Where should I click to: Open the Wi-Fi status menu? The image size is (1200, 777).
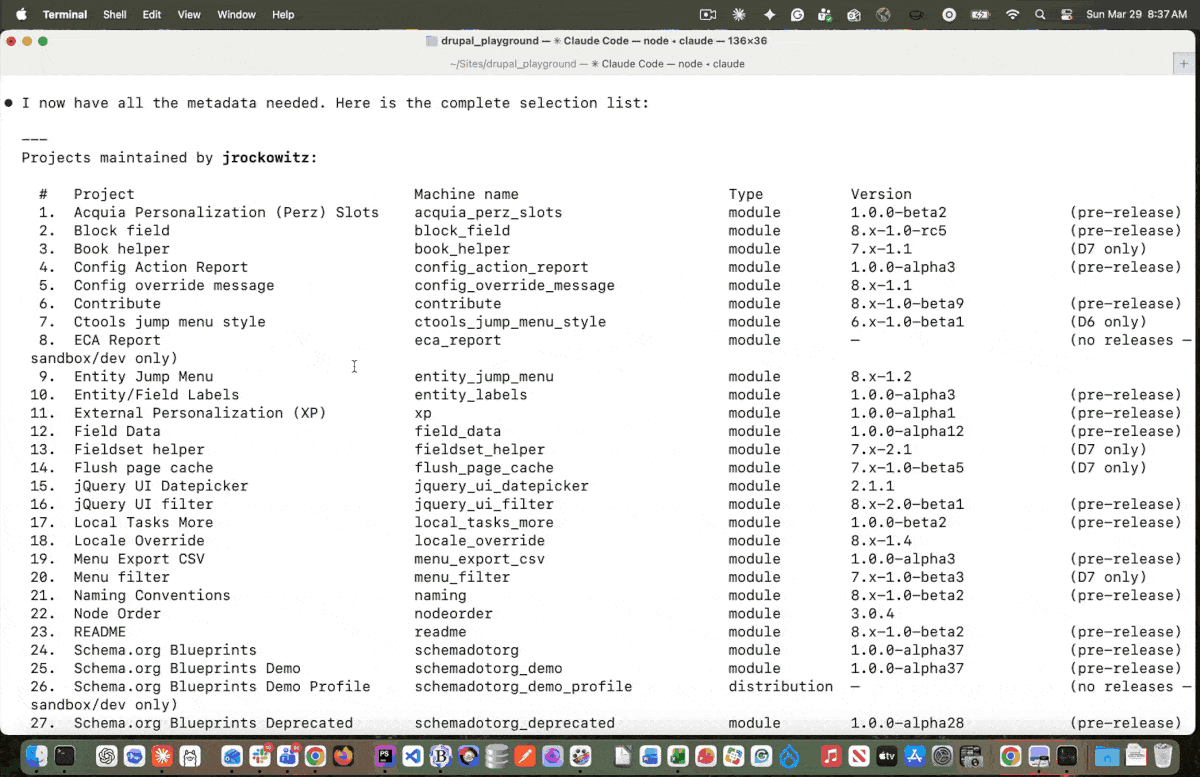tap(1012, 14)
